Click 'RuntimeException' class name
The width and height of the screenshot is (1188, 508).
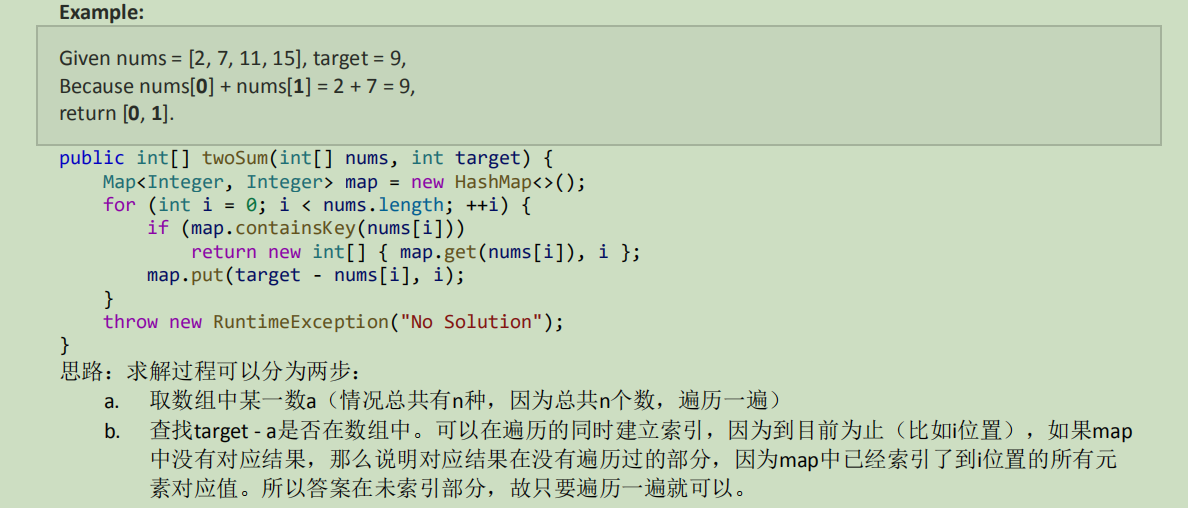301,321
